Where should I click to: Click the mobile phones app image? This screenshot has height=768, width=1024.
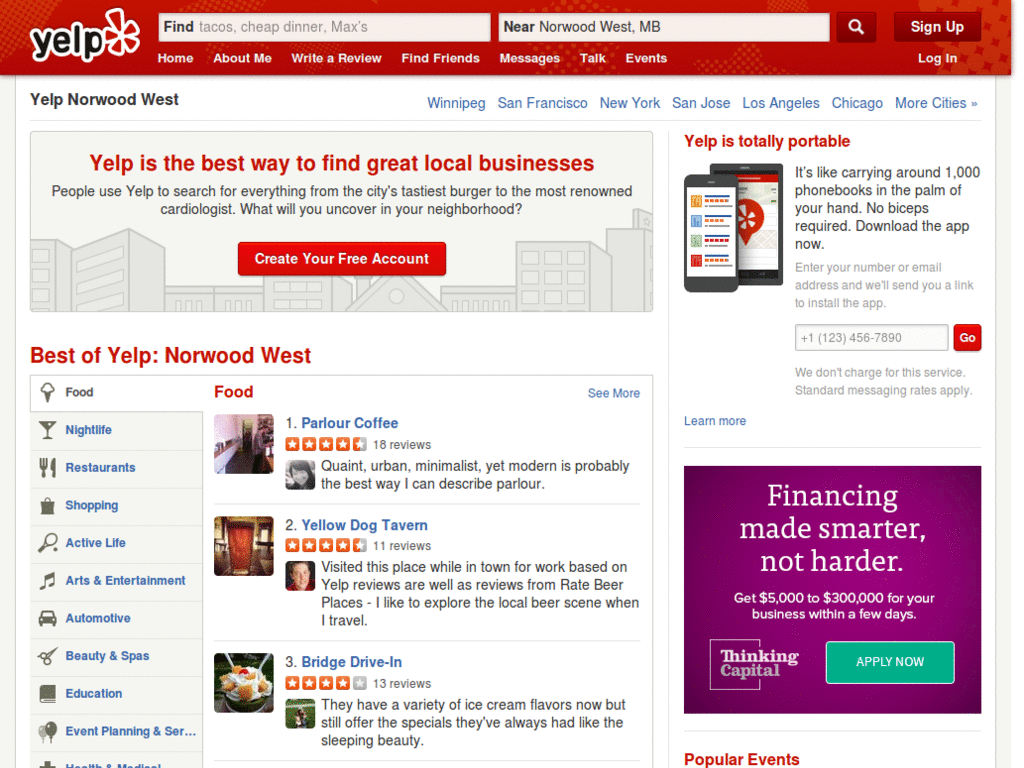click(x=733, y=227)
